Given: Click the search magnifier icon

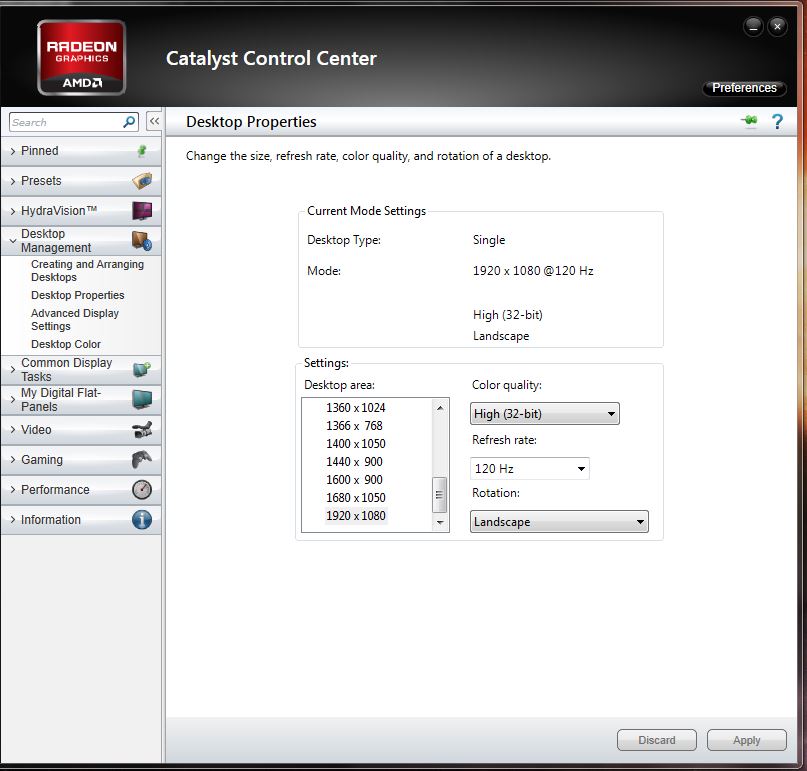Looking at the screenshot, I should point(129,122).
